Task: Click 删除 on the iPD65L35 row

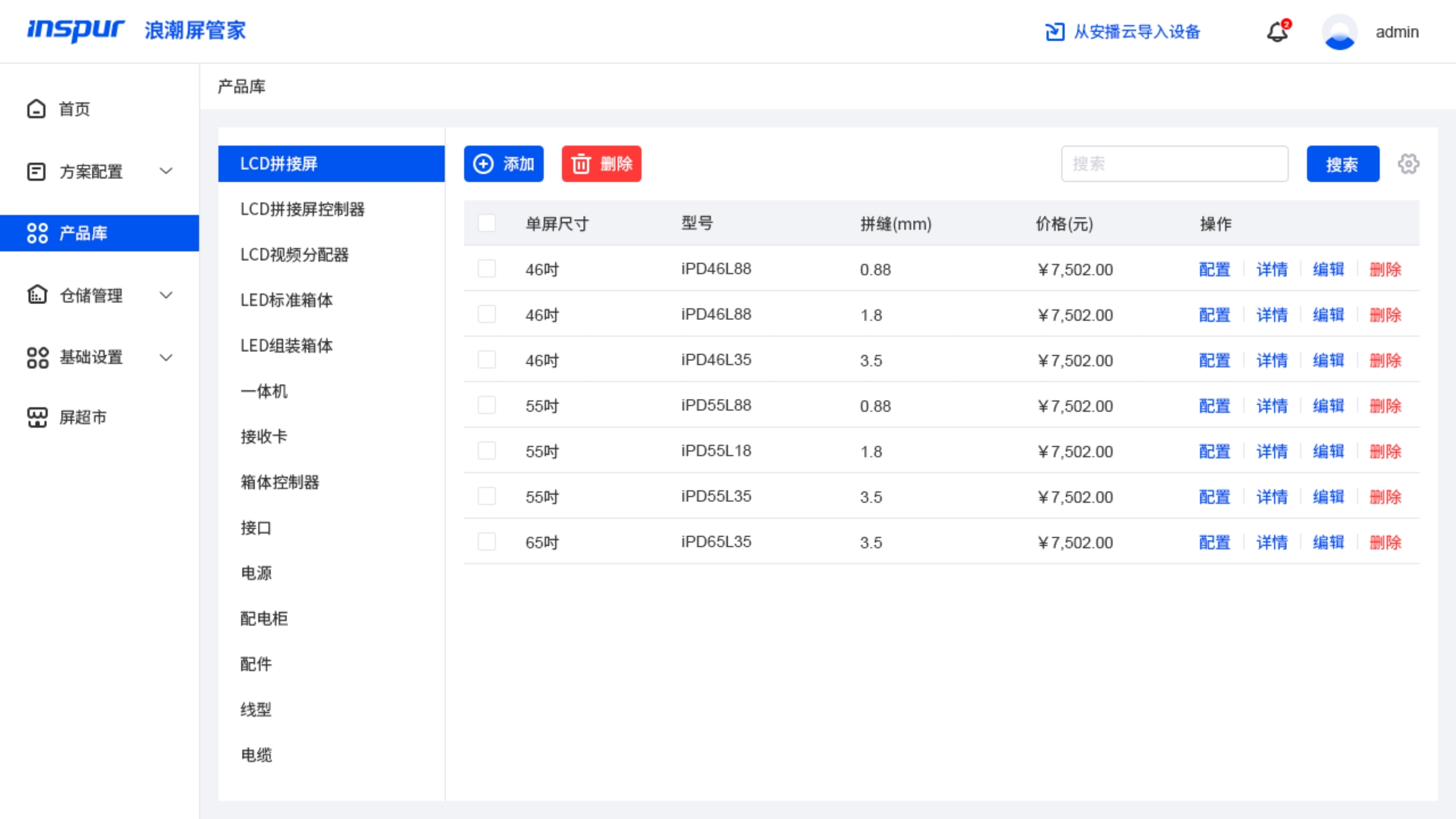Action: (x=1385, y=542)
